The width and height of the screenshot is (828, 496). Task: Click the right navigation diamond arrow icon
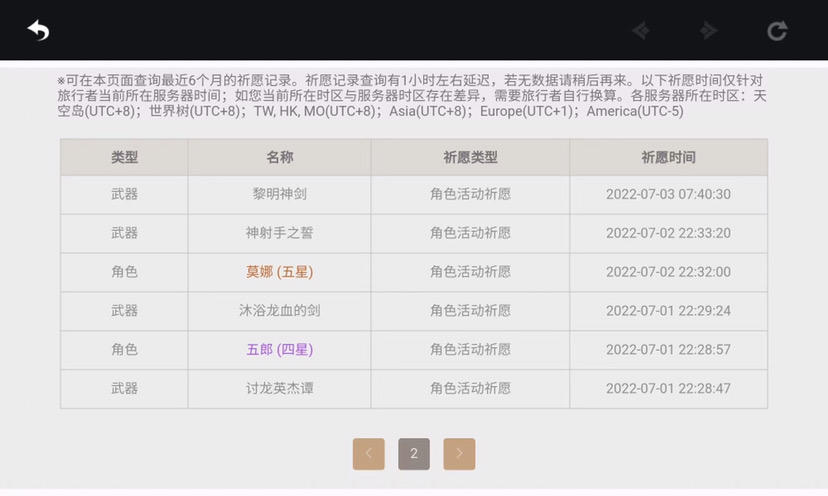pyautogui.click(x=708, y=31)
